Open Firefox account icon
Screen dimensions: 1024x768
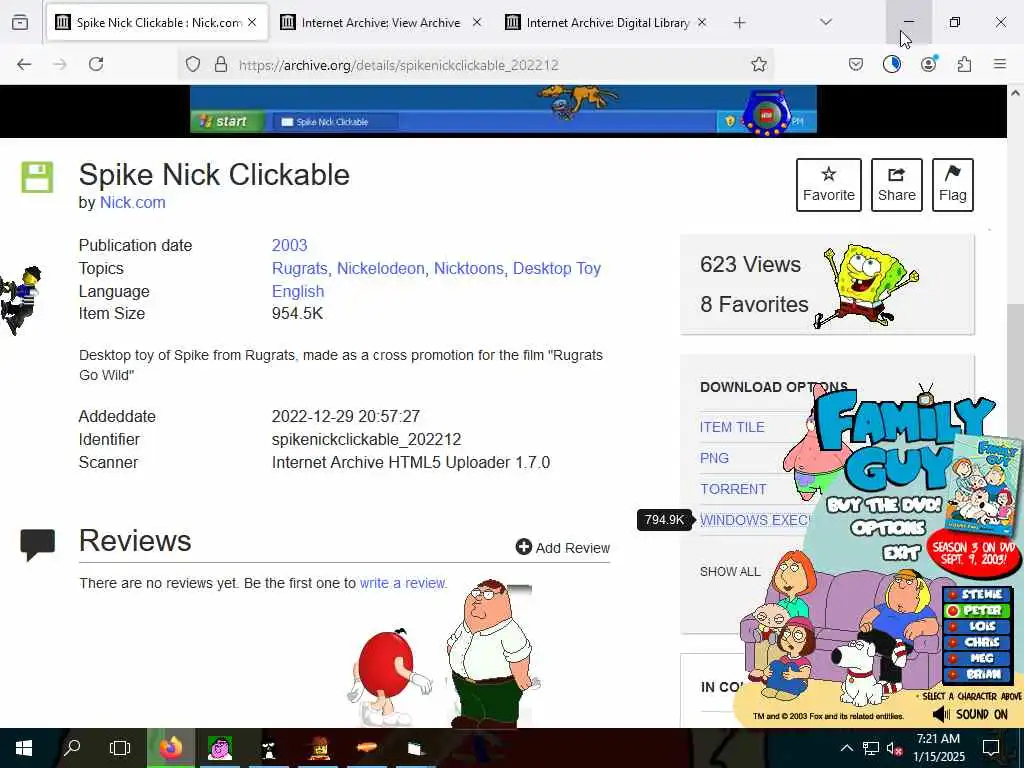928,64
